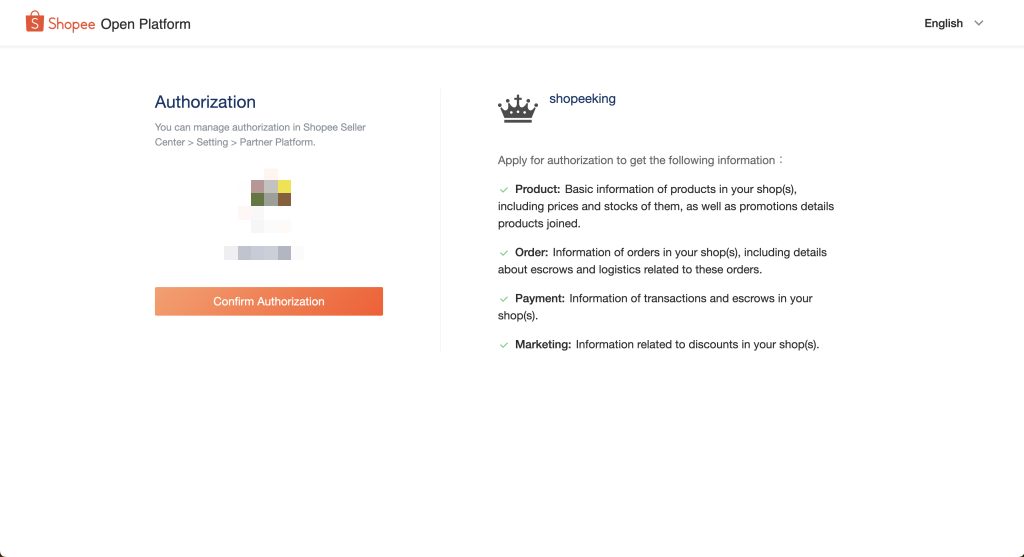Click the green checkmark beside Product
Viewport: 1024px width, 557px height.
click(504, 189)
